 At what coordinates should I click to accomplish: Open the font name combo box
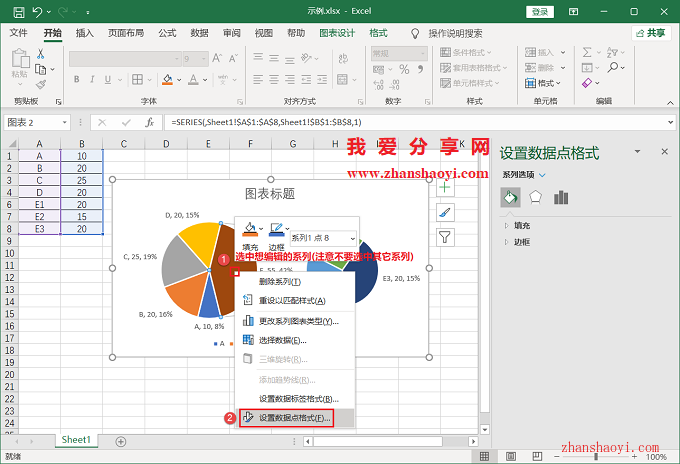tap(125, 59)
